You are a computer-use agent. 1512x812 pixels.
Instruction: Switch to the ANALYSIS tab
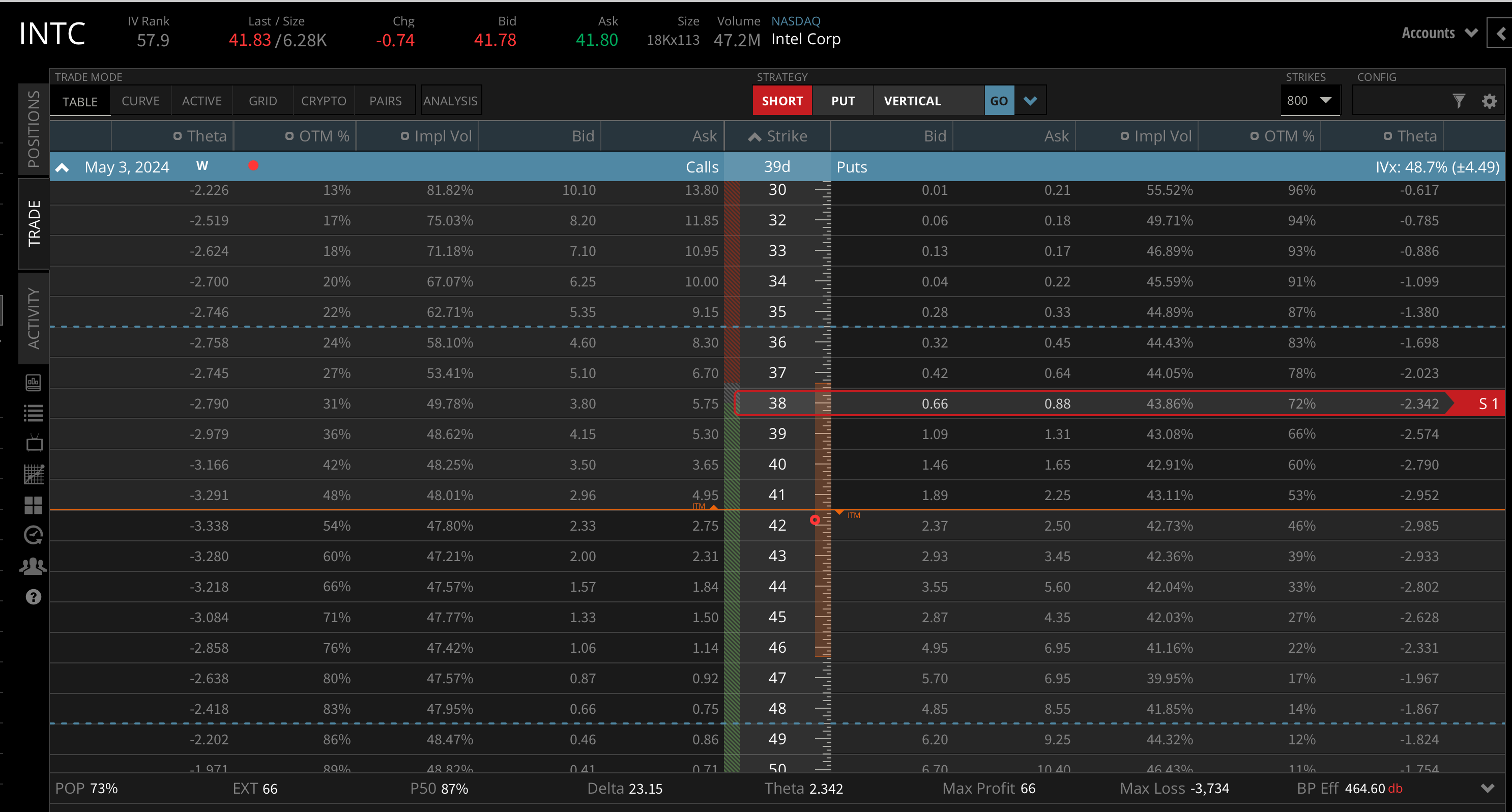click(450, 101)
